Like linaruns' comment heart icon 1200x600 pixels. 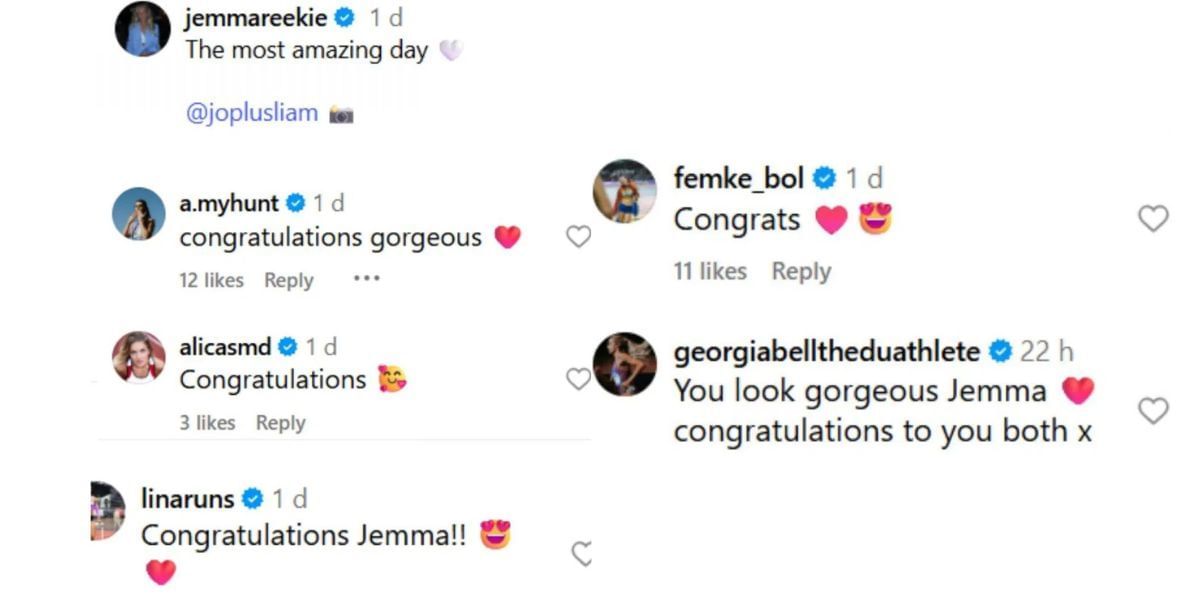[581, 553]
